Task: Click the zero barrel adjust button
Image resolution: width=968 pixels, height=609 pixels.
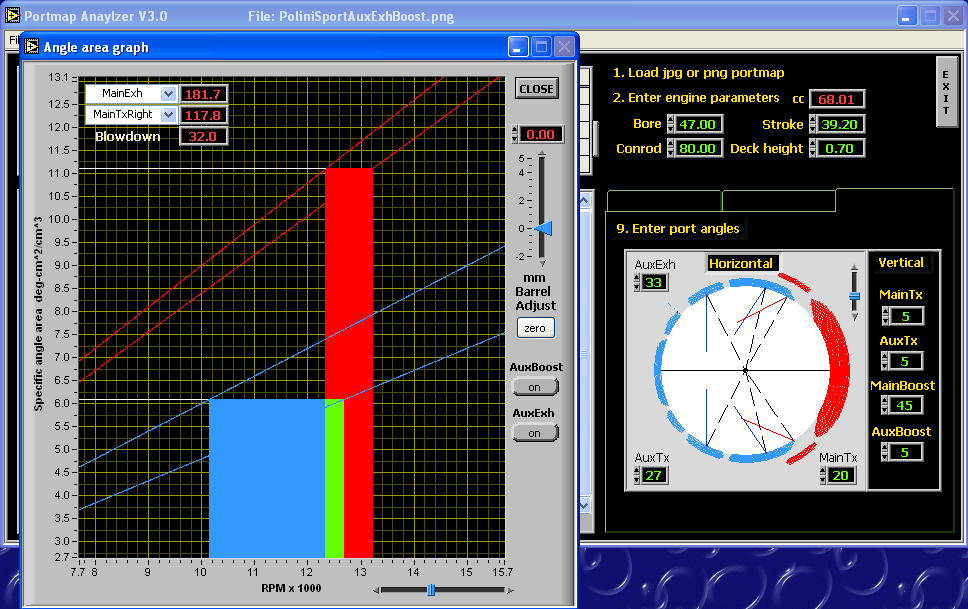Action: point(535,328)
